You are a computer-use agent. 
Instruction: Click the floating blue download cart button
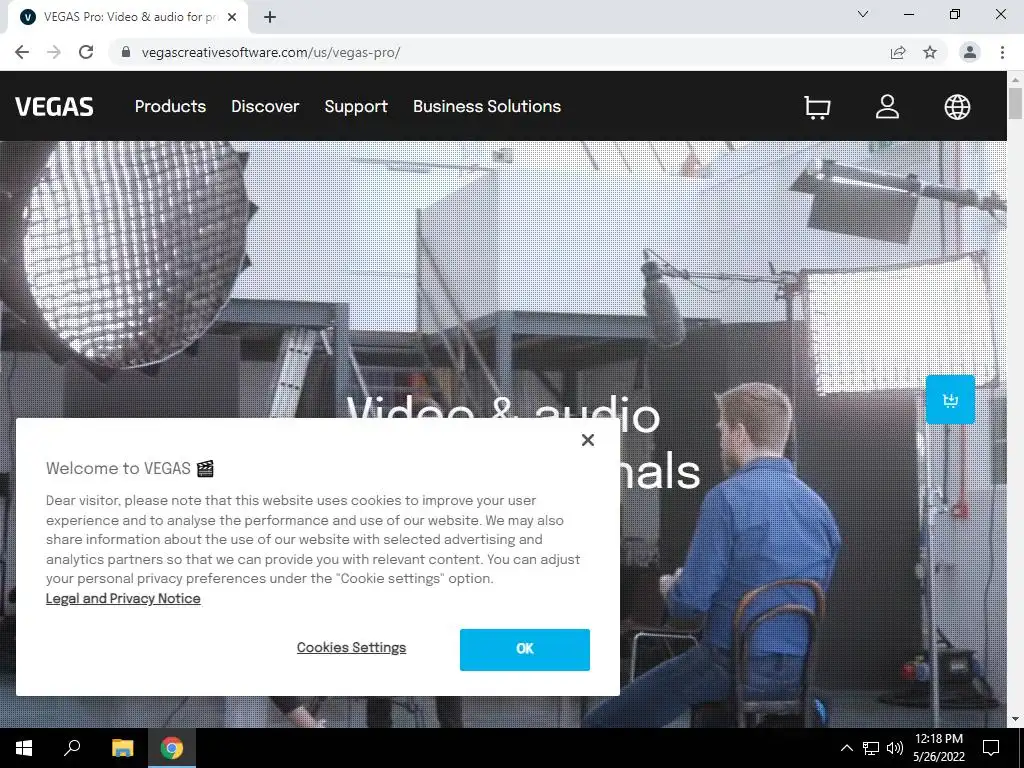click(x=950, y=400)
